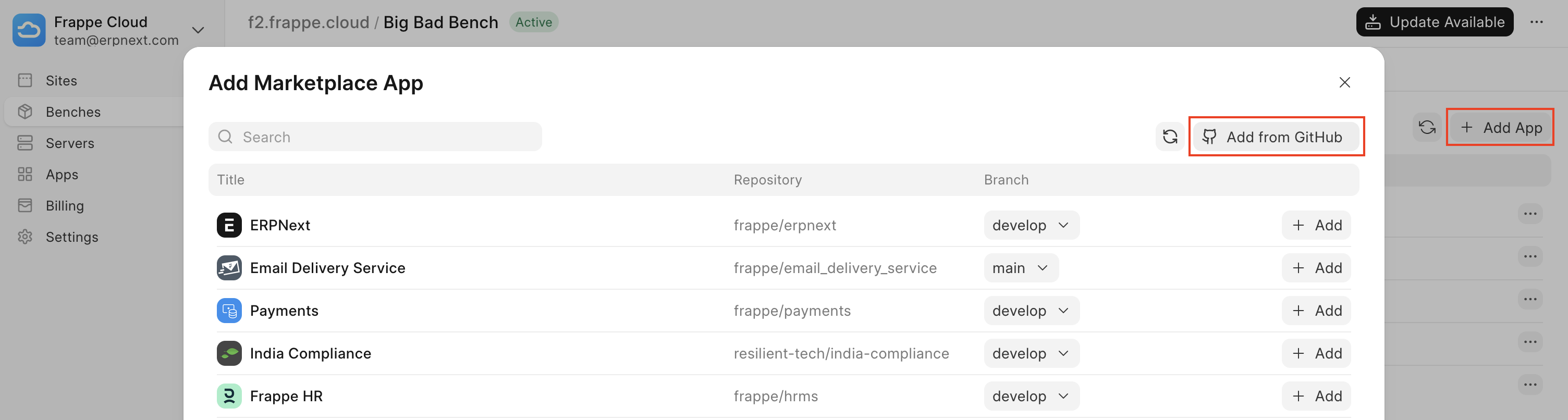Viewport: 1568px width, 420px height.
Task: Expand the Frappe Cloud team switcher chevron
Action: 198,30
